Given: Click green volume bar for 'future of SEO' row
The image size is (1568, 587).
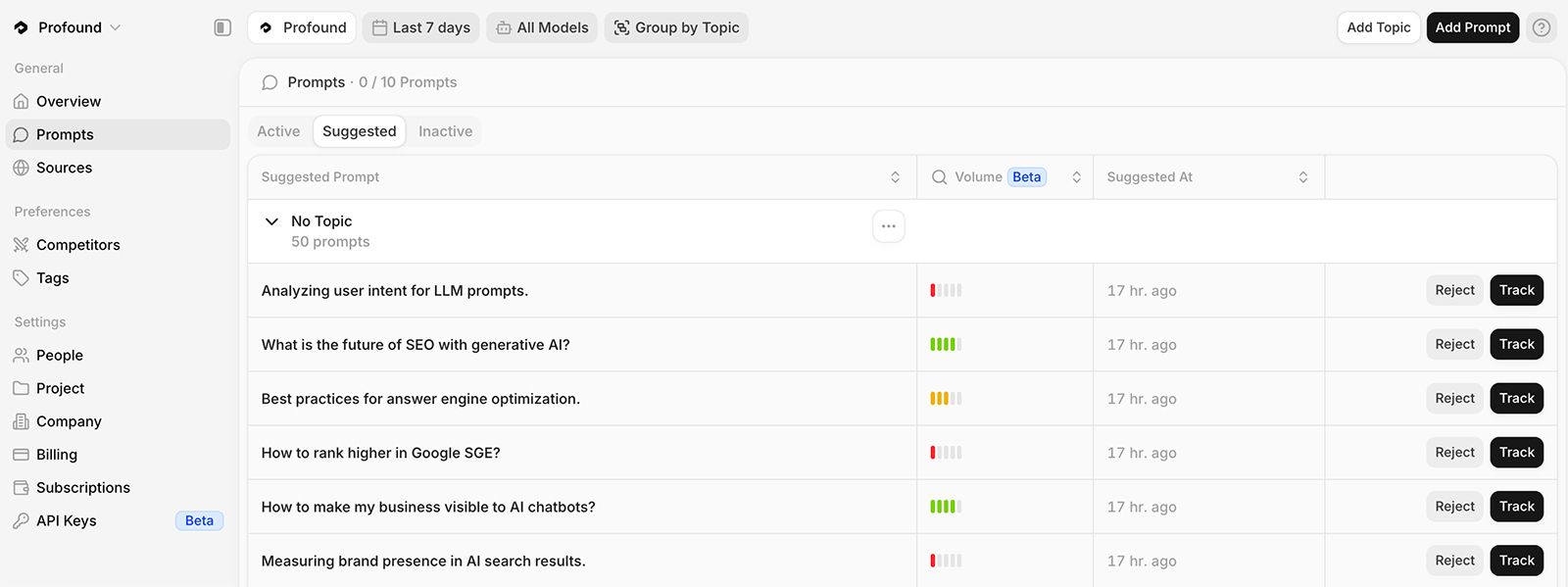Looking at the screenshot, I should (946, 344).
